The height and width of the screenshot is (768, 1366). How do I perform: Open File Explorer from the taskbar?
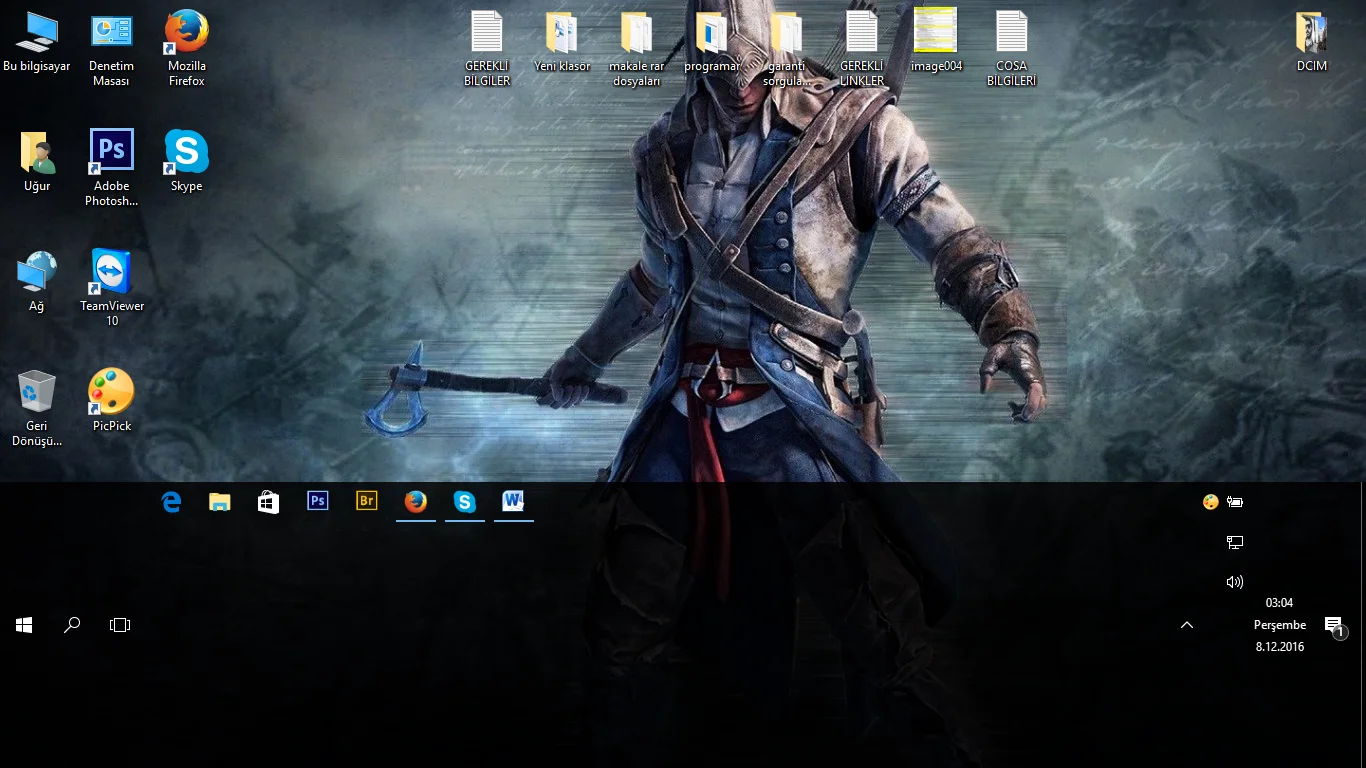click(x=220, y=502)
